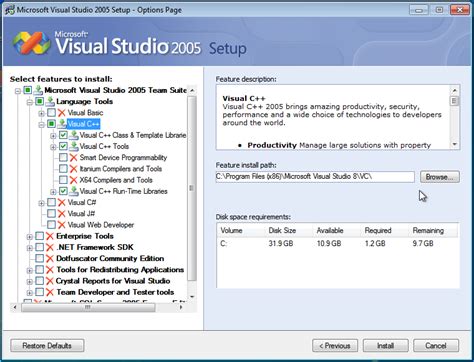Viewport: 474px width, 362px height.
Task: Uncheck the Visual C++ Tools checkbox
Action: click(63, 146)
